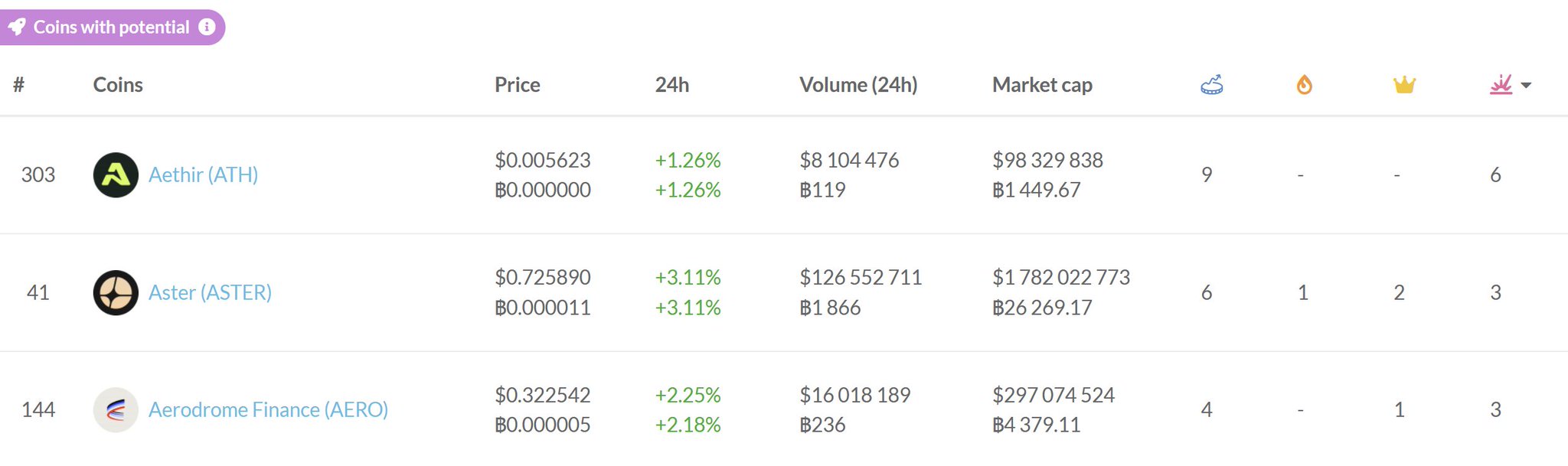Image resolution: width=1568 pixels, height=466 pixels.
Task: Sort by the Volume (24h) header
Action: pos(857,85)
